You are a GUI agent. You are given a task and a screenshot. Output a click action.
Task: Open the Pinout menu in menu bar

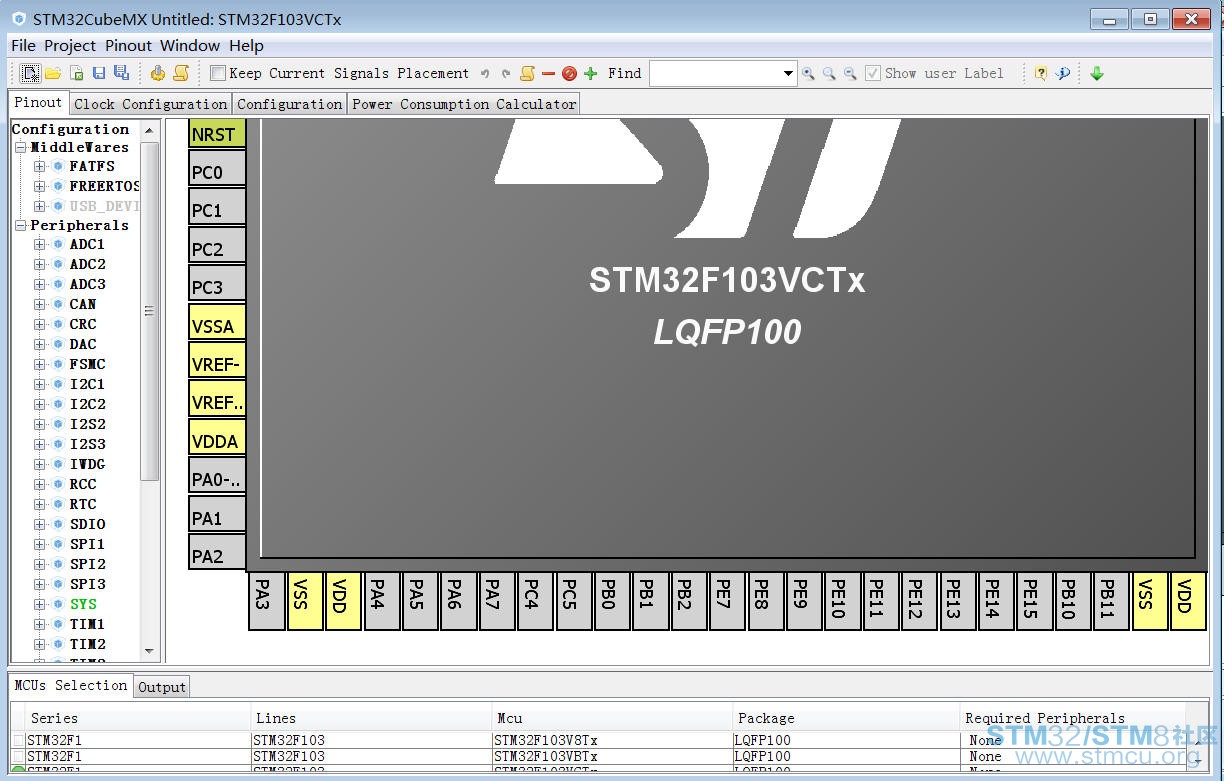(x=128, y=45)
